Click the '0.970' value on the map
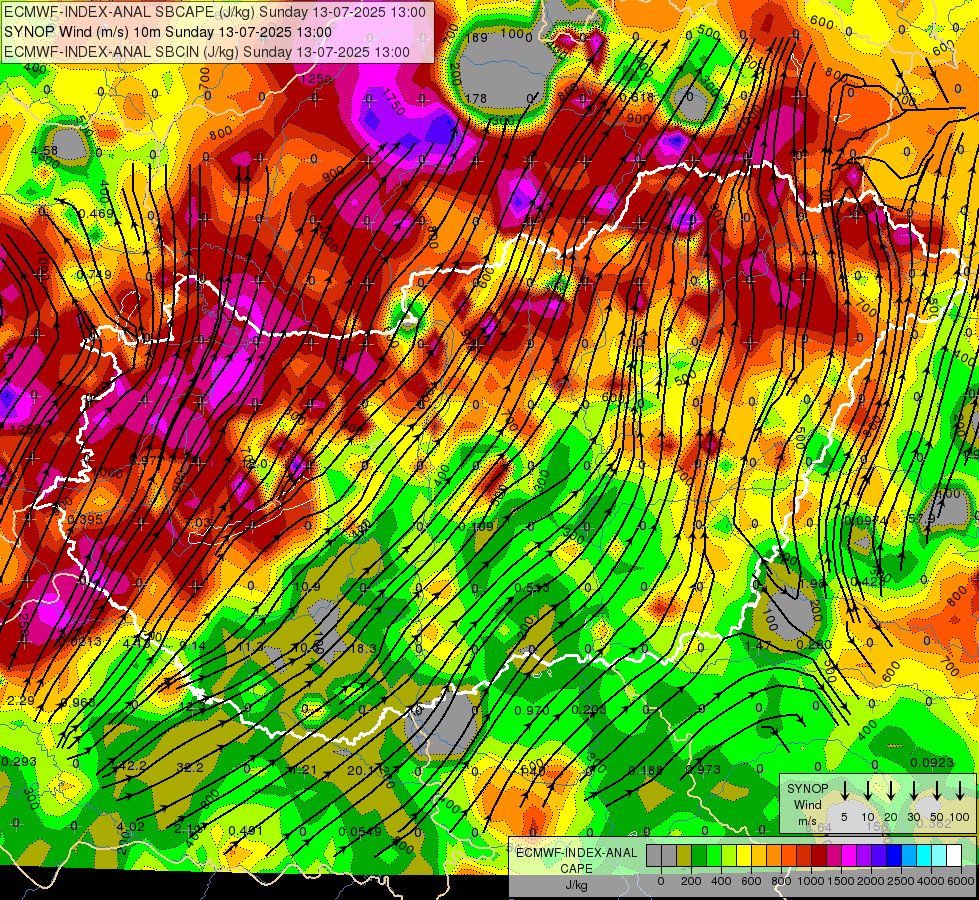 coord(532,710)
